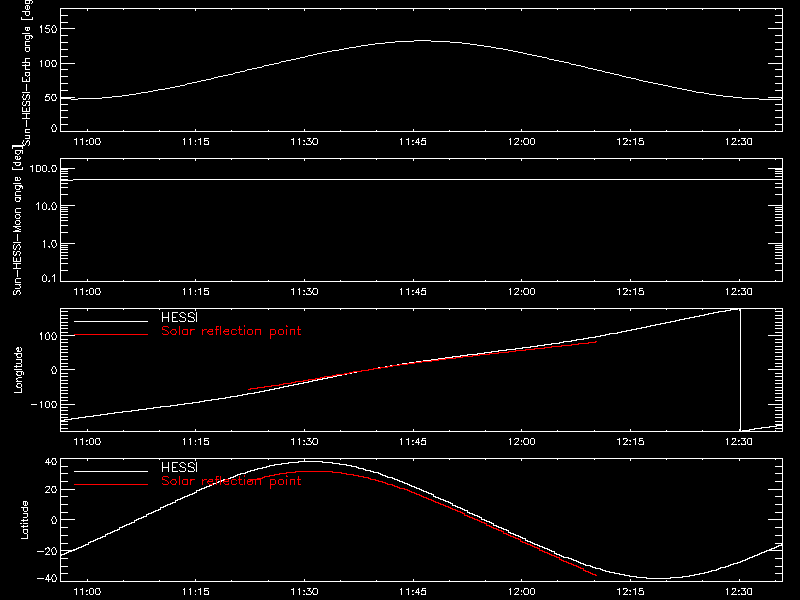Click the flat Sun-HESSI-Moon angle line
Screen dimensions: 800x600
coord(421,180)
